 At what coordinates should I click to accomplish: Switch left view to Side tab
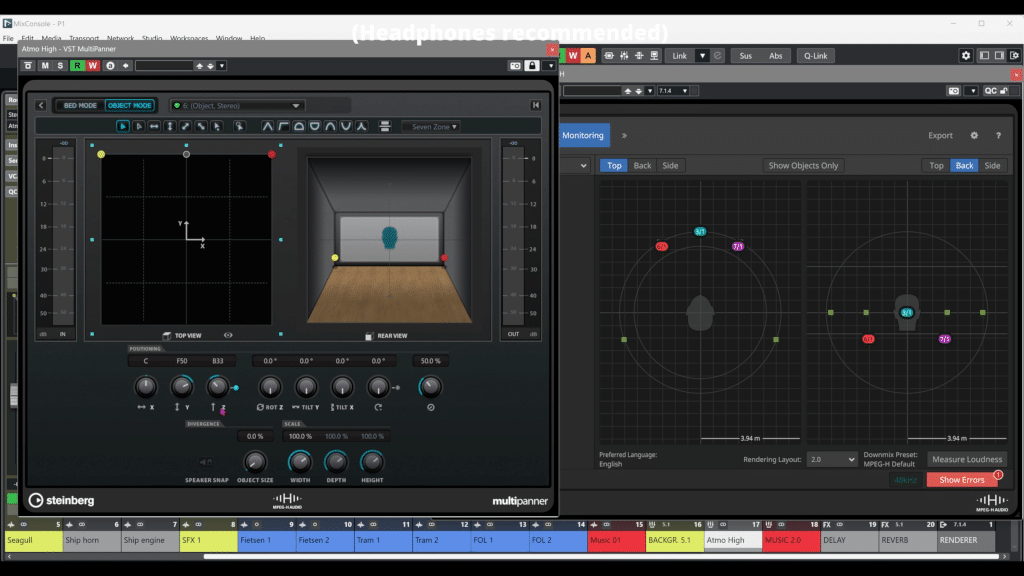(670, 166)
